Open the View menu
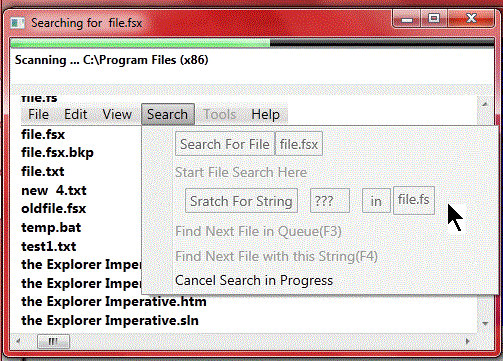The width and height of the screenshot is (503, 361). click(117, 115)
